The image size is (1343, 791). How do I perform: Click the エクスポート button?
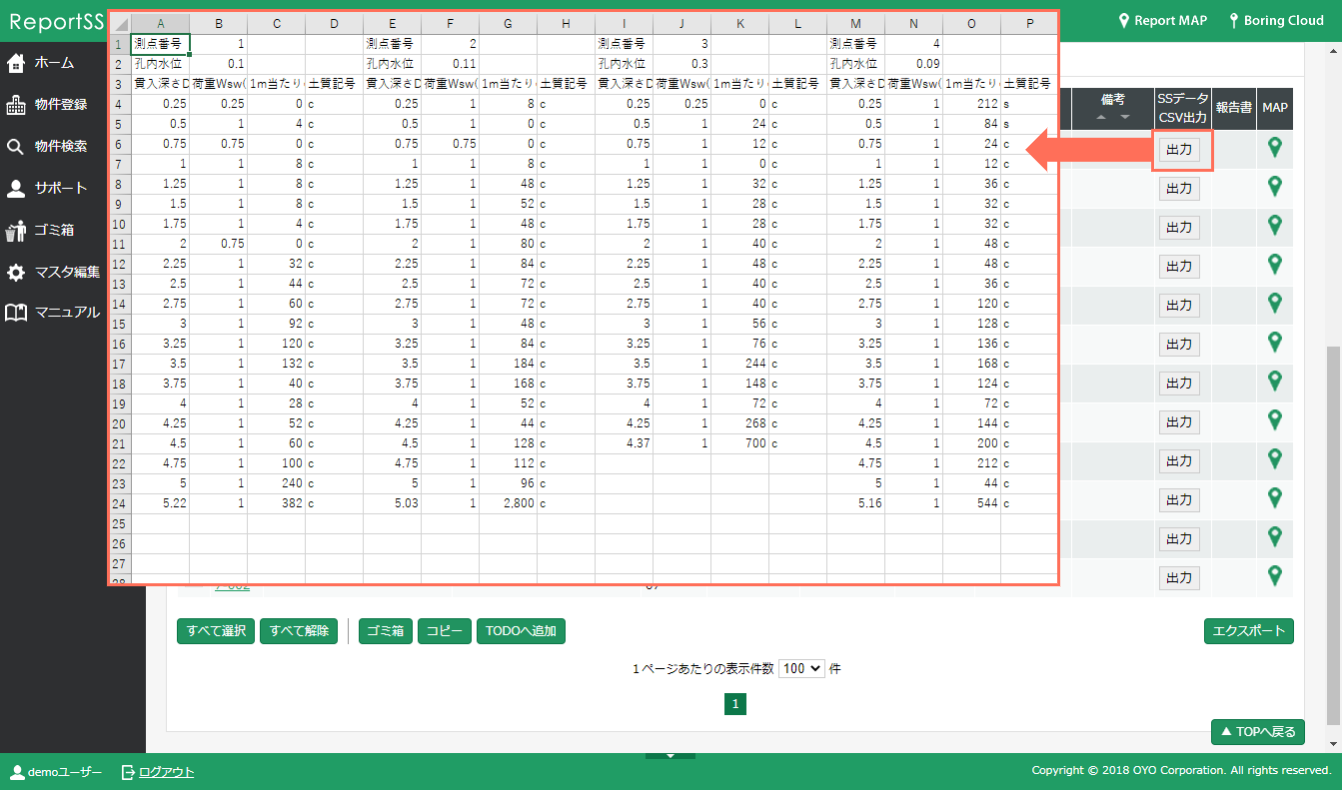1249,631
